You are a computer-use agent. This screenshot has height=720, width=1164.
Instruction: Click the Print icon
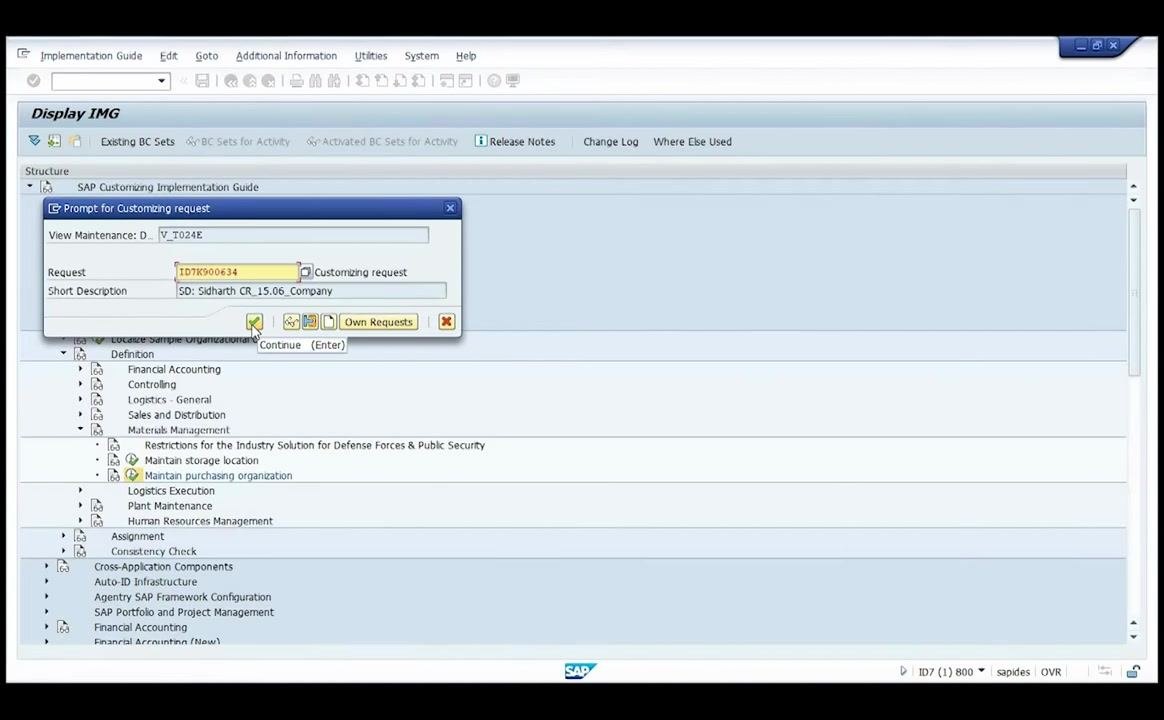click(x=296, y=81)
